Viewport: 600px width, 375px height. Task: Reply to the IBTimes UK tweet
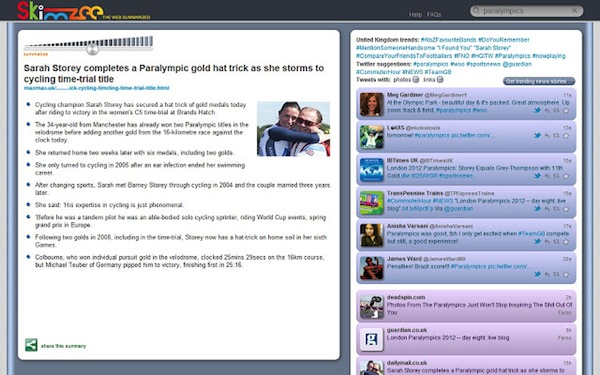pos(547,176)
